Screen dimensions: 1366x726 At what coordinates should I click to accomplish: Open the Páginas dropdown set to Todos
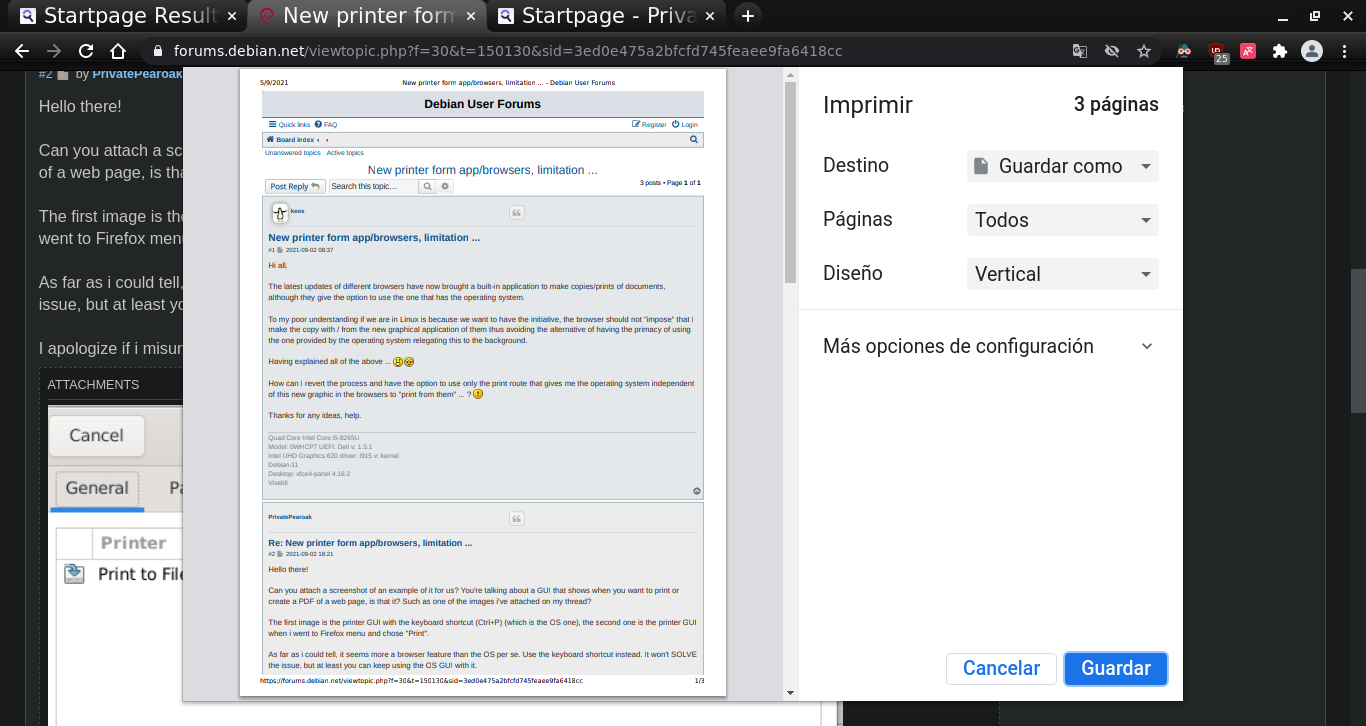pyautogui.click(x=1062, y=220)
